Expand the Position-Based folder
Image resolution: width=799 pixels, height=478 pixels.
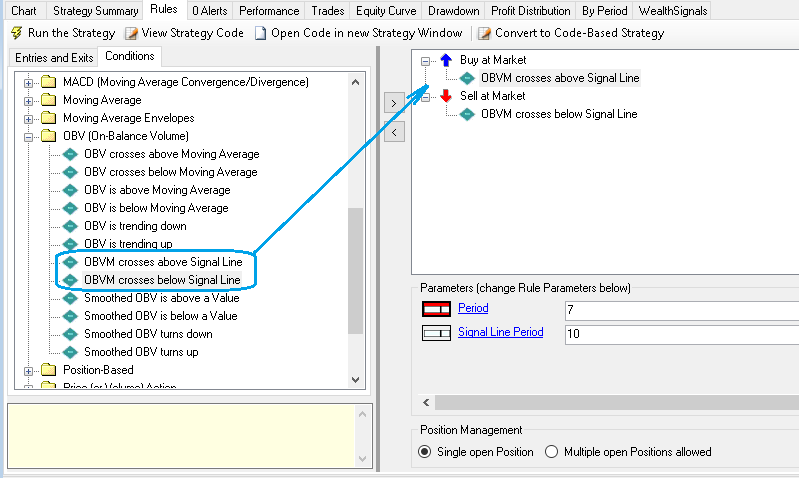pyautogui.click(x=30, y=370)
